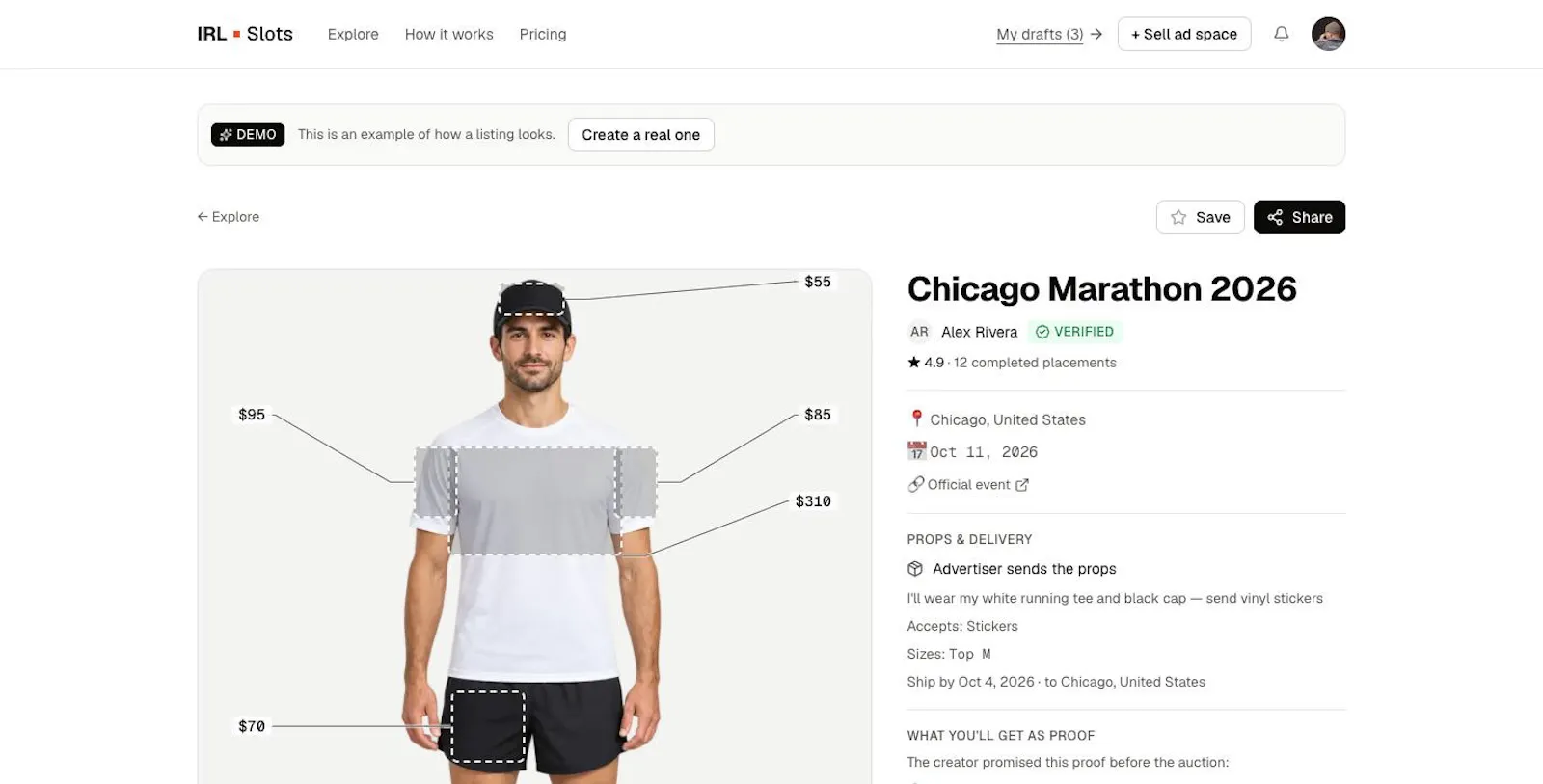Open the user profile avatar

tap(1328, 34)
